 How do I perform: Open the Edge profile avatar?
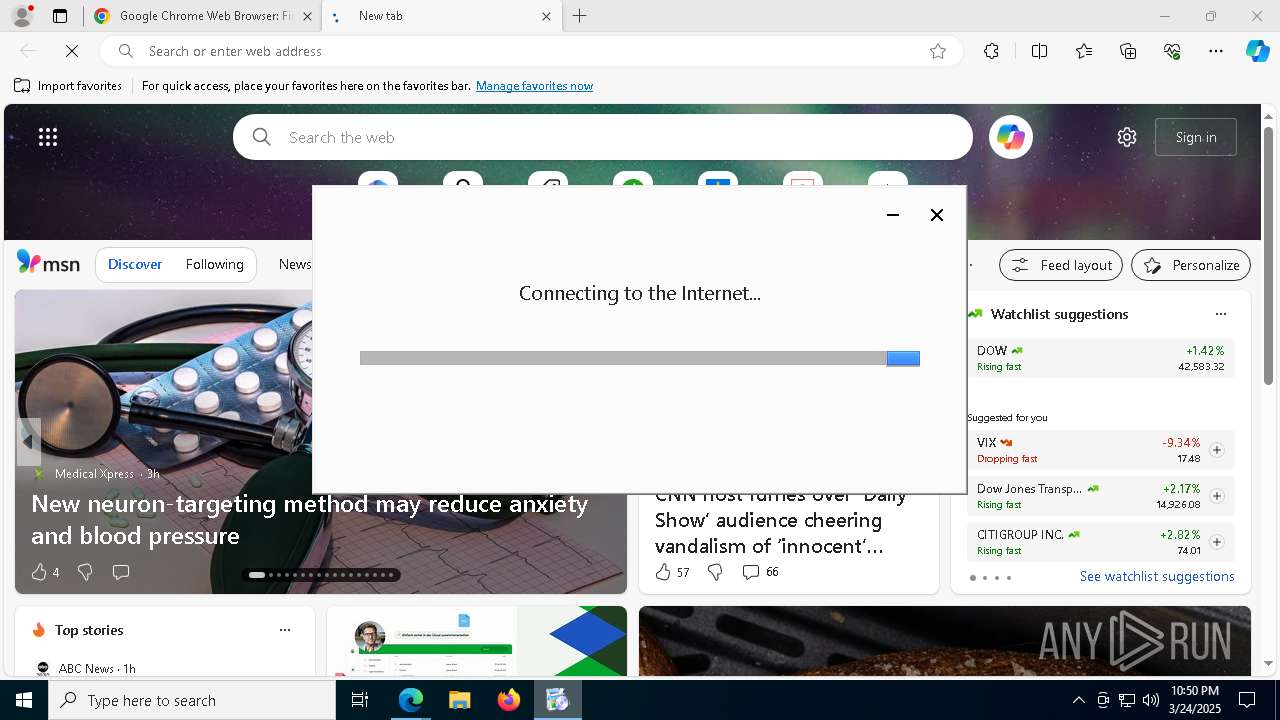tap(21, 16)
